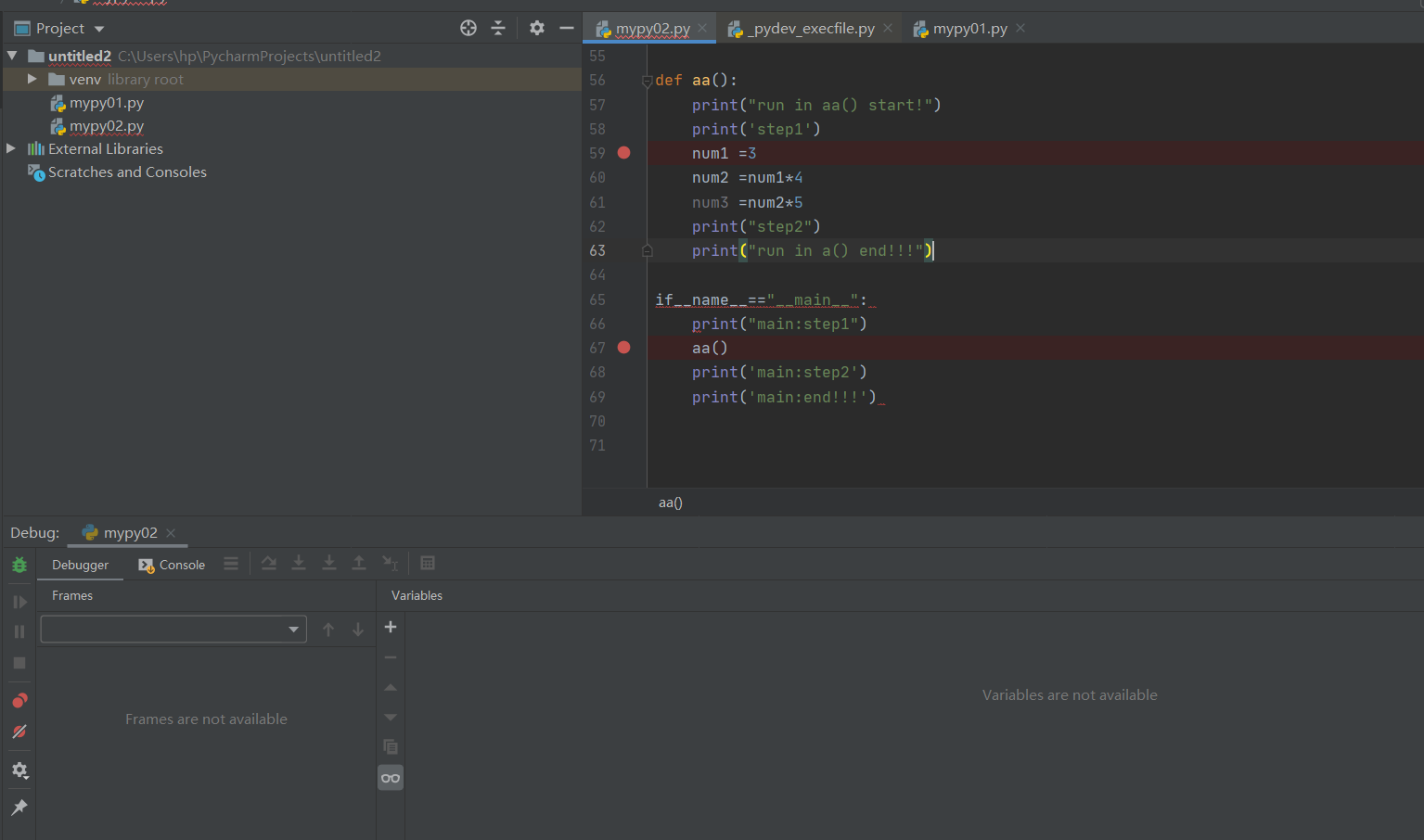This screenshot has height=840, width=1424.
Task: Click New Watch plus icon
Action: coord(391,628)
